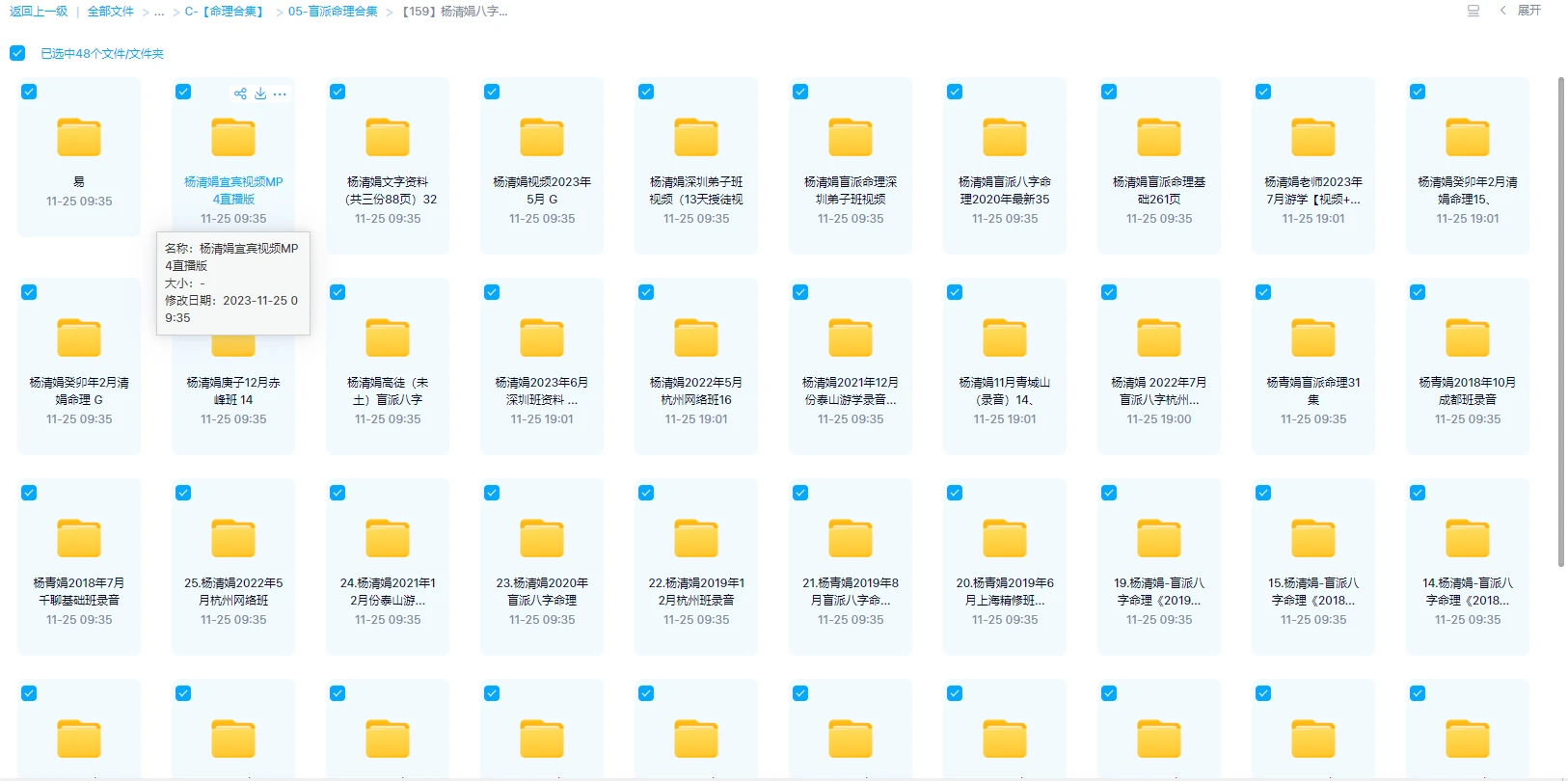This screenshot has height=781, width=1568.
Task: Open the 23.杨清娟2020年盲派八字命理 folder icon
Action: (542, 538)
